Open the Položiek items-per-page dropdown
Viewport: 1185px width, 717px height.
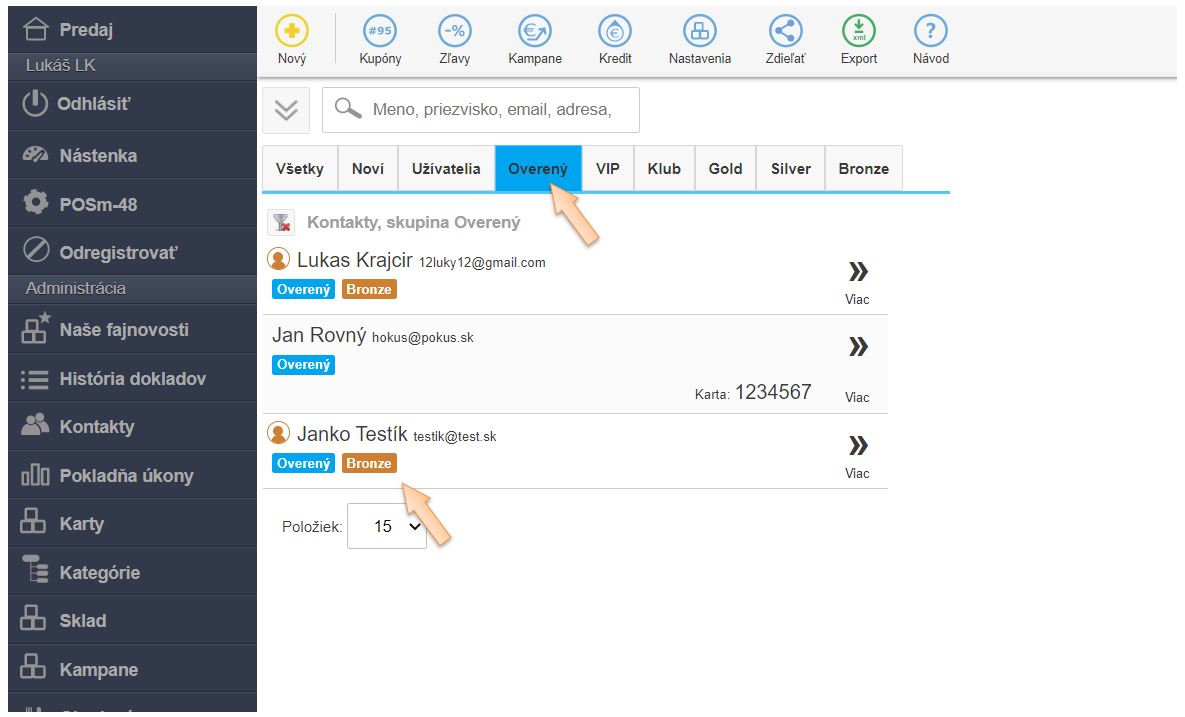tap(387, 526)
